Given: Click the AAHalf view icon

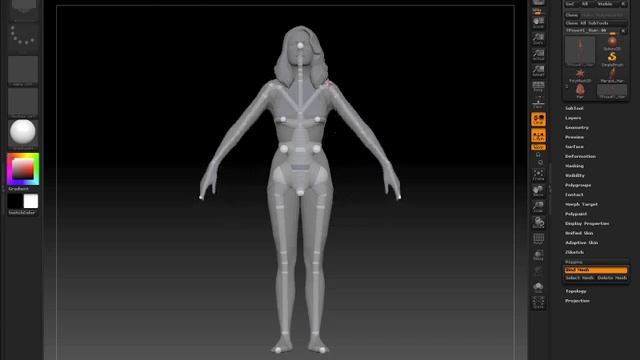Looking at the screenshot, I should point(538,70).
